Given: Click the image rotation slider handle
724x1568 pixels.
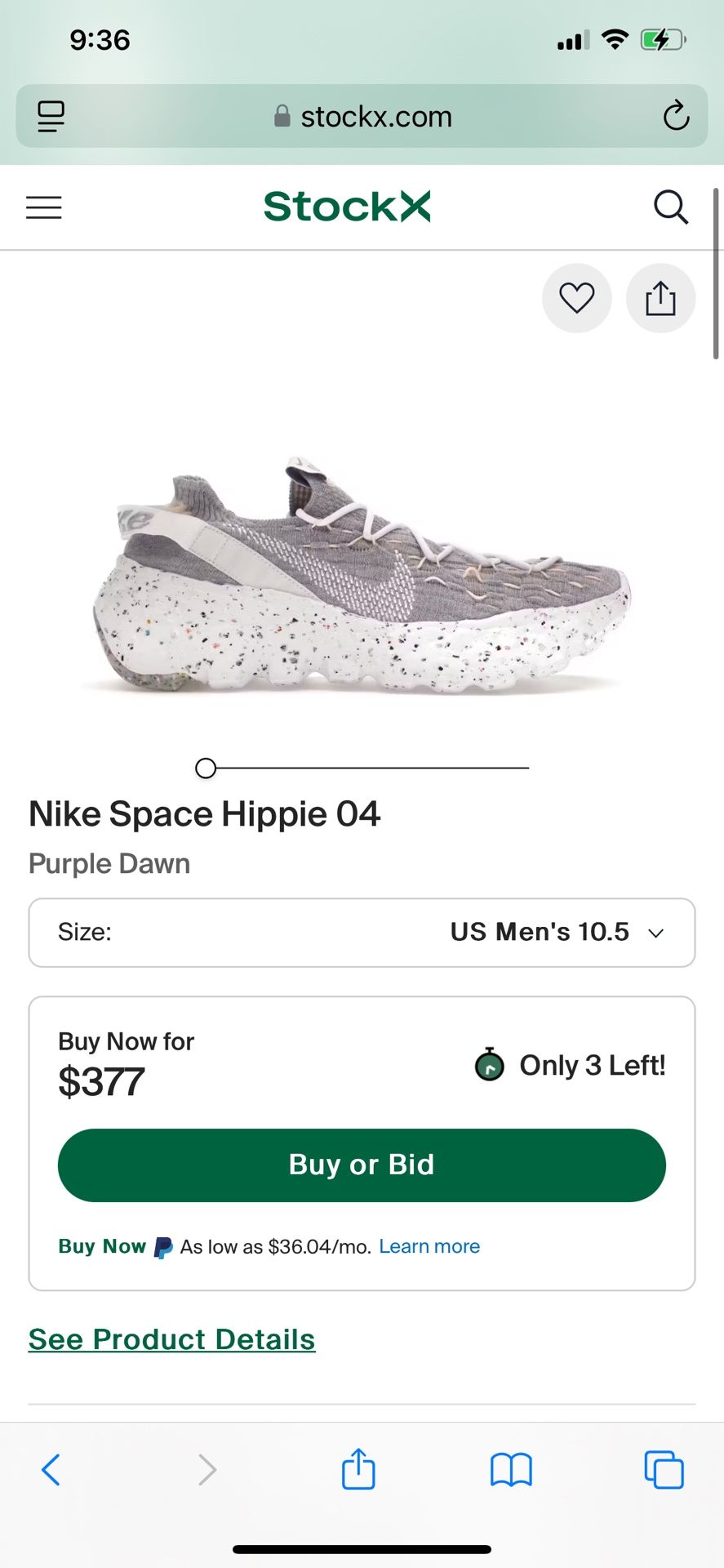Looking at the screenshot, I should [x=206, y=768].
